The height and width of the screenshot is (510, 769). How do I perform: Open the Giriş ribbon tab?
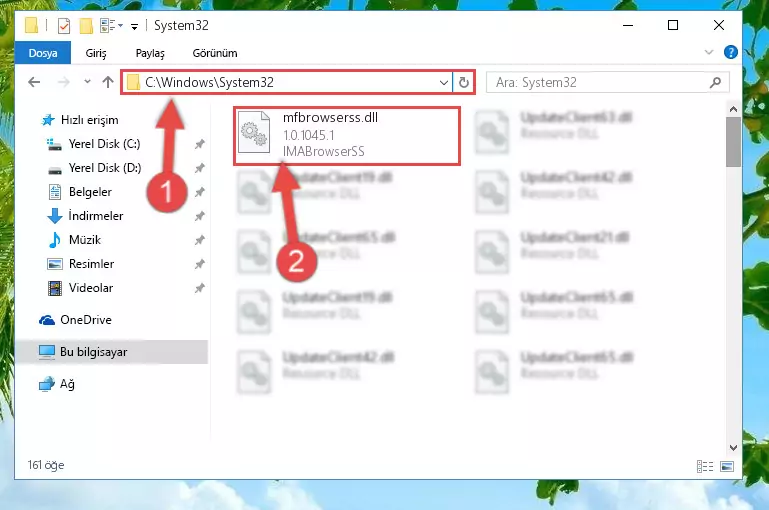[x=96, y=53]
